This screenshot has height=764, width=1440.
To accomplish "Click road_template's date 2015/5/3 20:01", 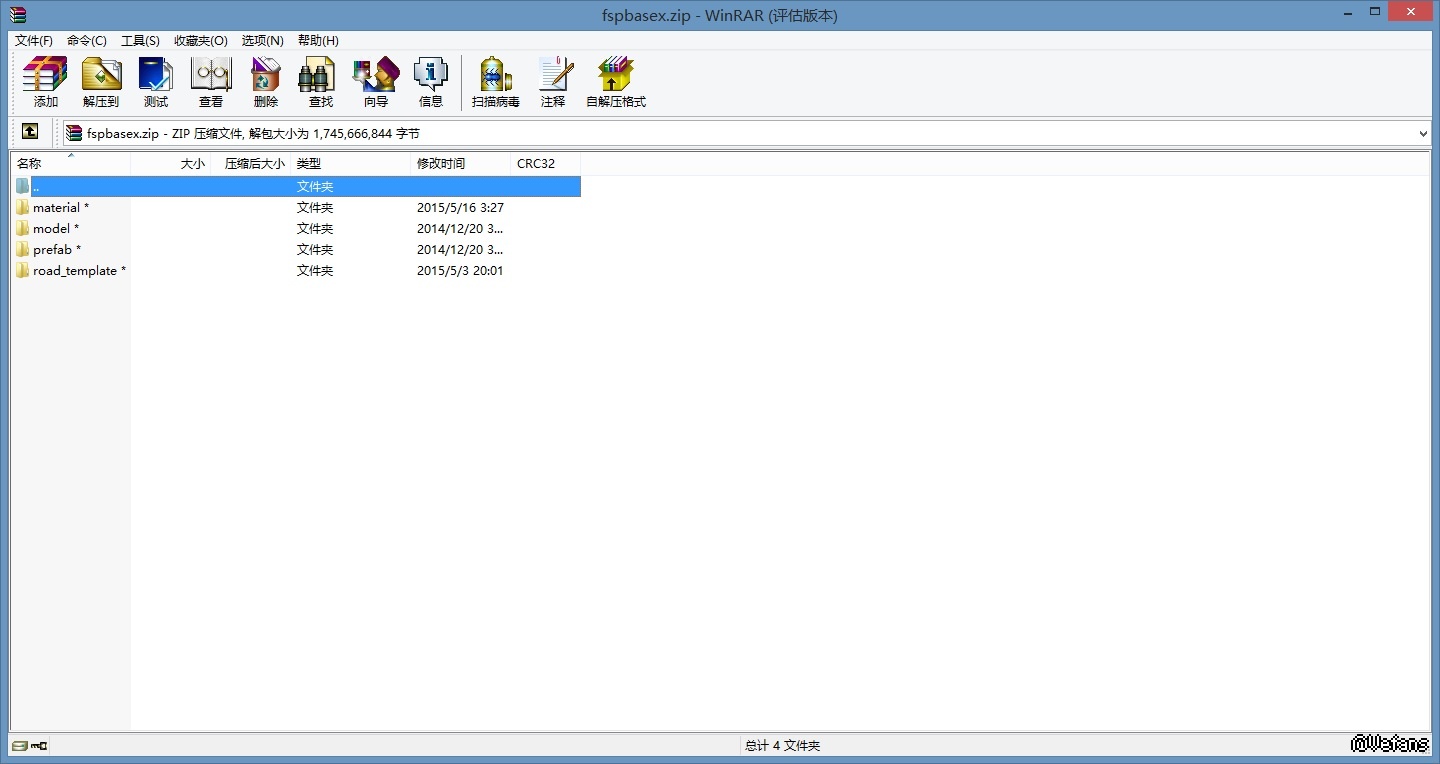I will (460, 270).
